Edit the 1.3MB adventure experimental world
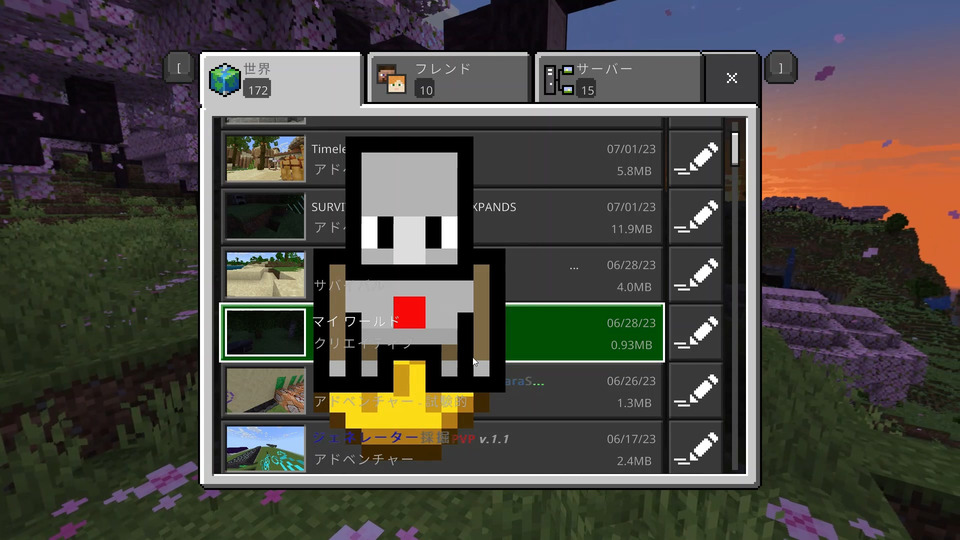960x540 pixels. pos(696,391)
